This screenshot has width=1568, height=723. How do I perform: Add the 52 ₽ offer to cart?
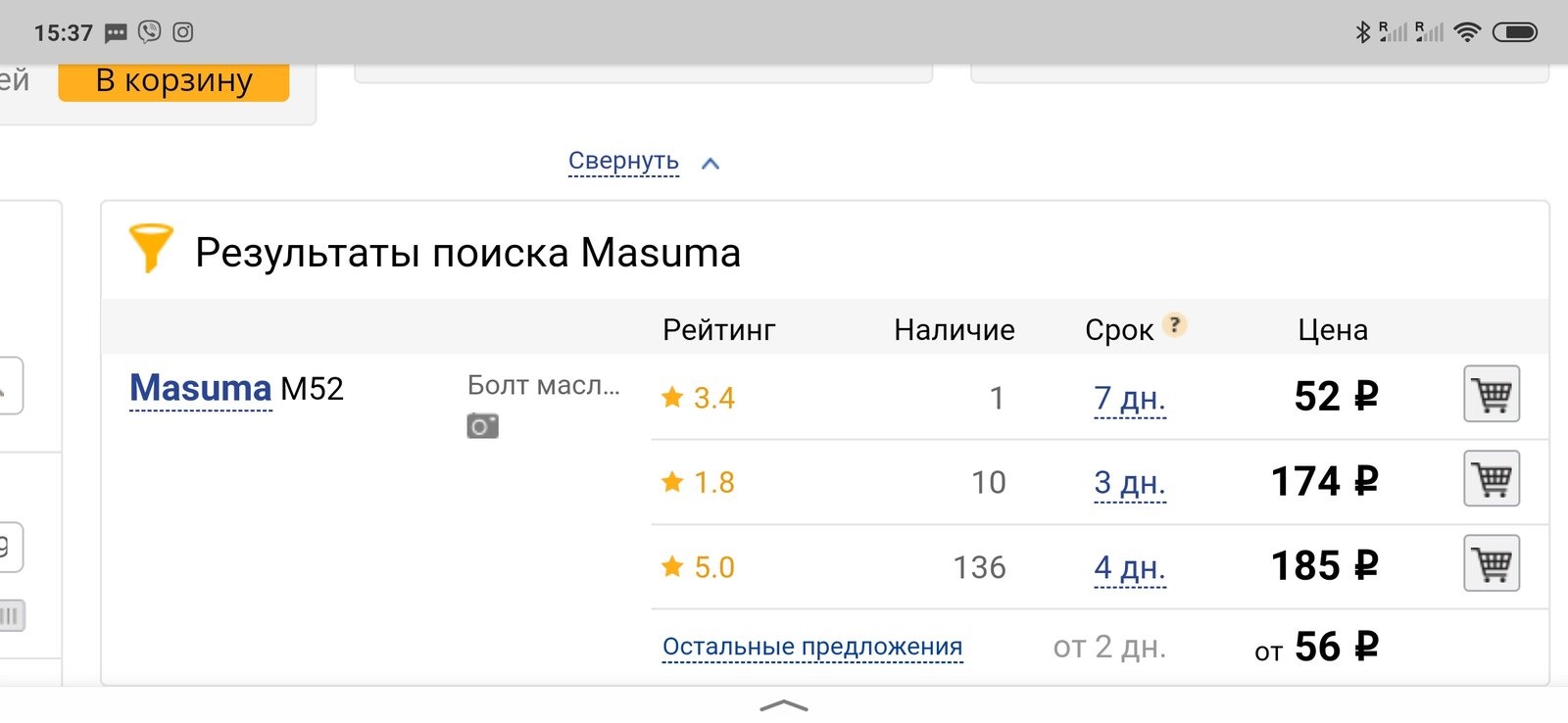tap(1492, 394)
